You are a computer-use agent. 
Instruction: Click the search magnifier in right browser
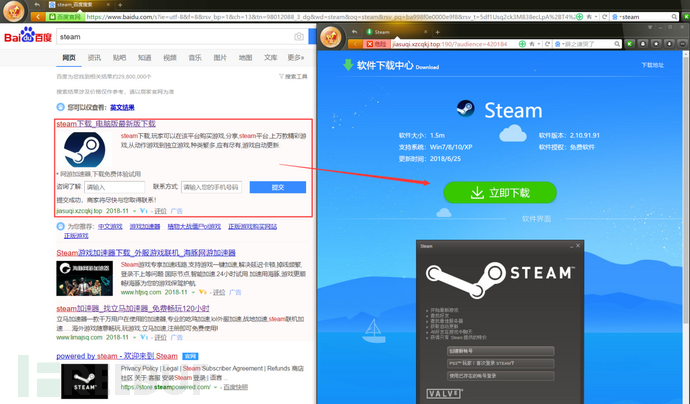(x=617, y=44)
